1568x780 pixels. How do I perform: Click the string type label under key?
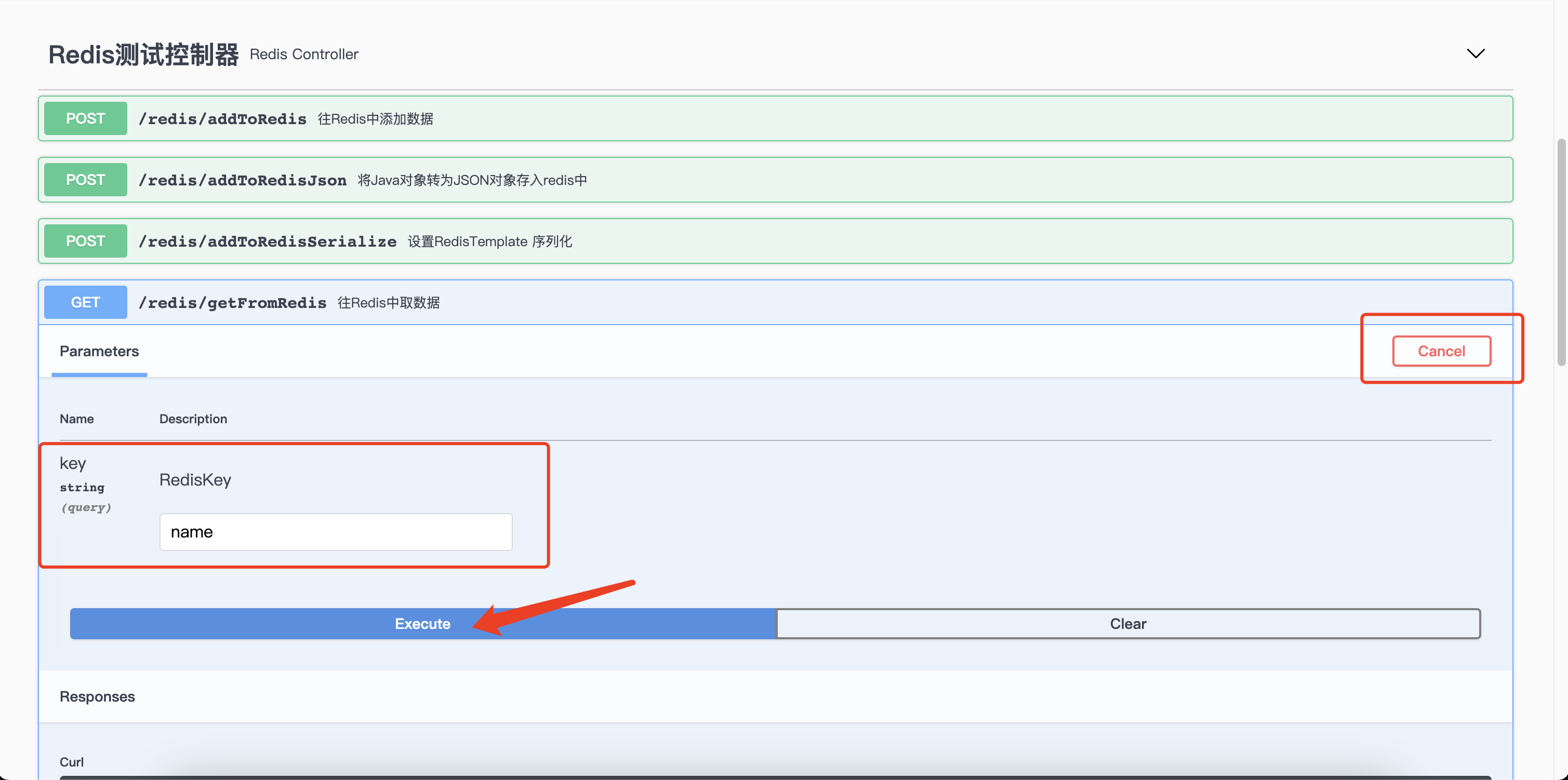coord(82,487)
